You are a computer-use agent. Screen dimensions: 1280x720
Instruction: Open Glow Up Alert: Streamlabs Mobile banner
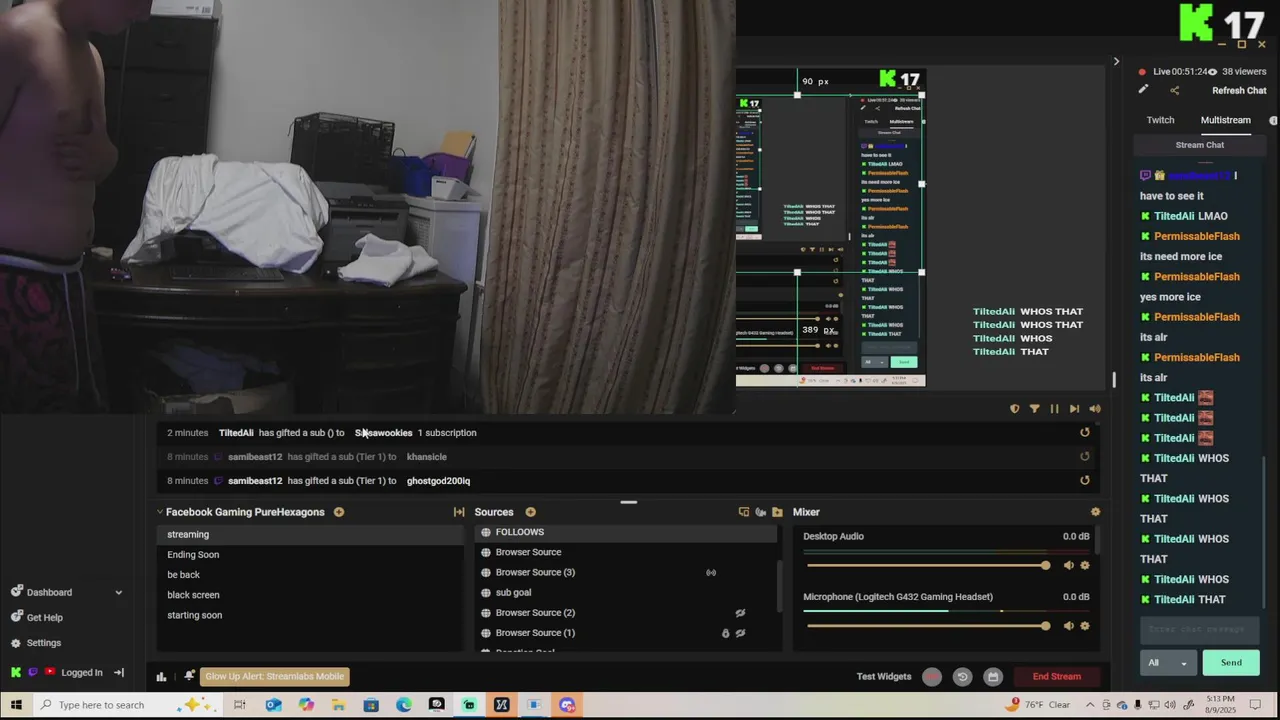275,676
